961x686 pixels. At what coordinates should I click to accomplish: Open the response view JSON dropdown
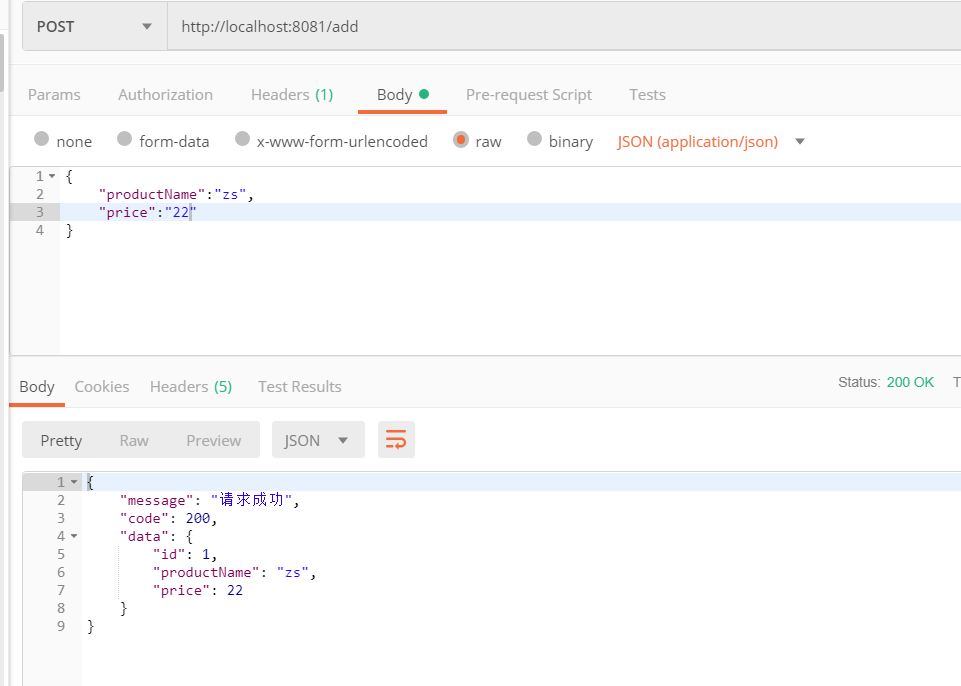[318, 439]
